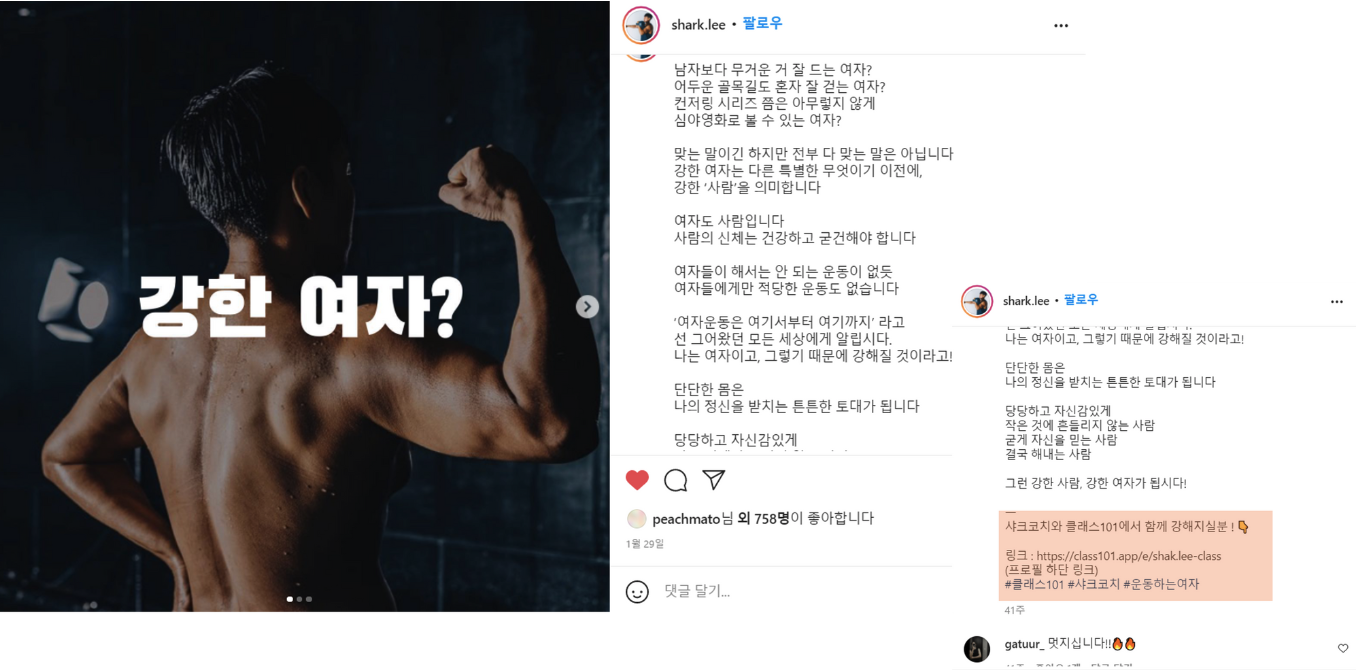
Task: Click the 강한 여자? post image
Action: coord(304,306)
